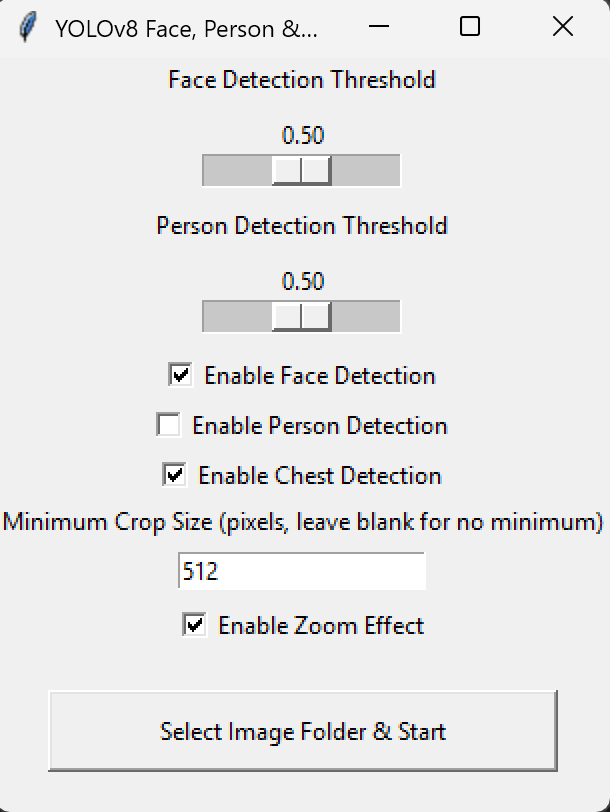This screenshot has width=610, height=812.
Task: Turn off the Enable Zoom Effect checkbox
Action: pyautogui.click(x=195, y=625)
